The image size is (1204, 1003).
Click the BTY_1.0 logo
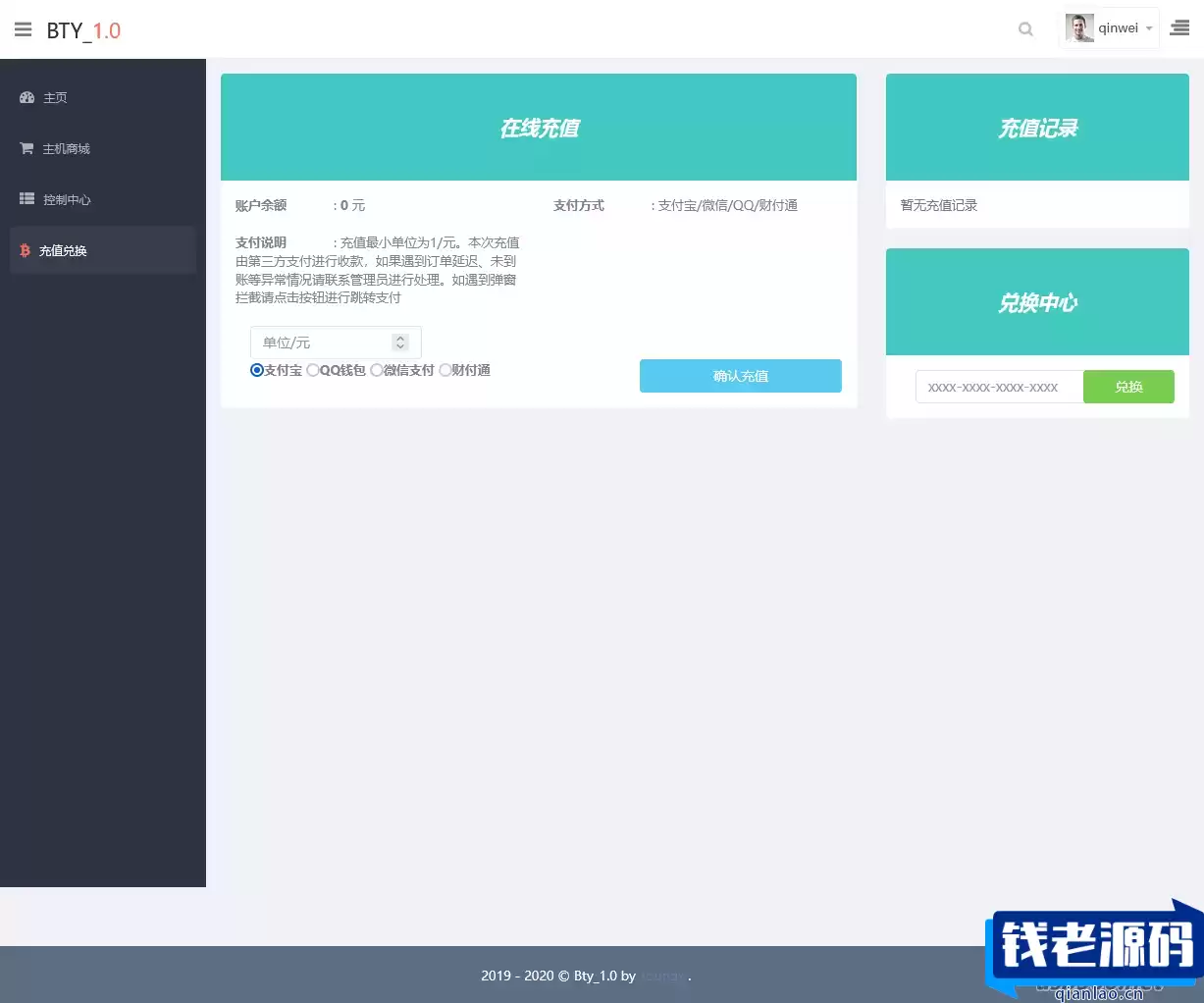(x=83, y=30)
